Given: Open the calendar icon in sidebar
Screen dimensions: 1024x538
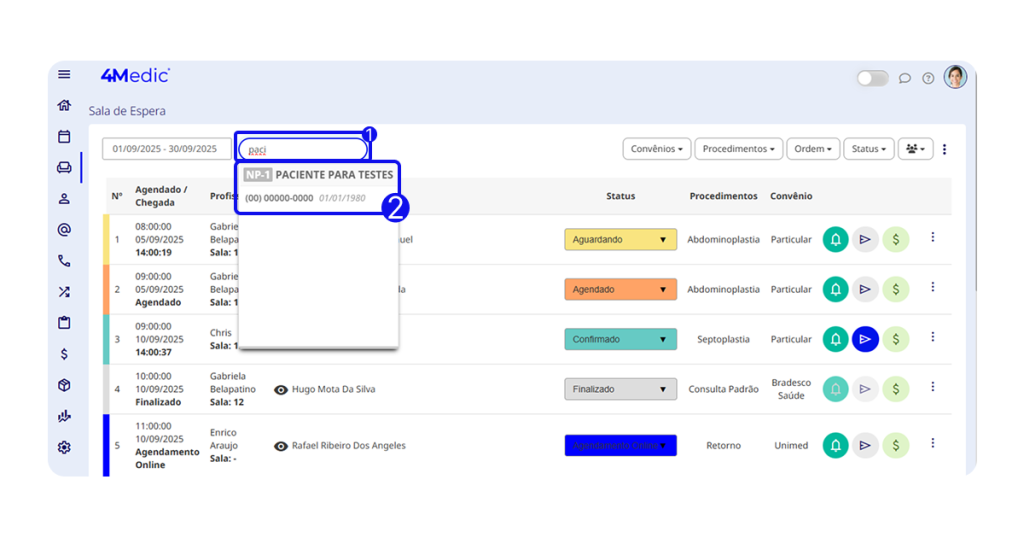Looking at the screenshot, I should (64, 136).
